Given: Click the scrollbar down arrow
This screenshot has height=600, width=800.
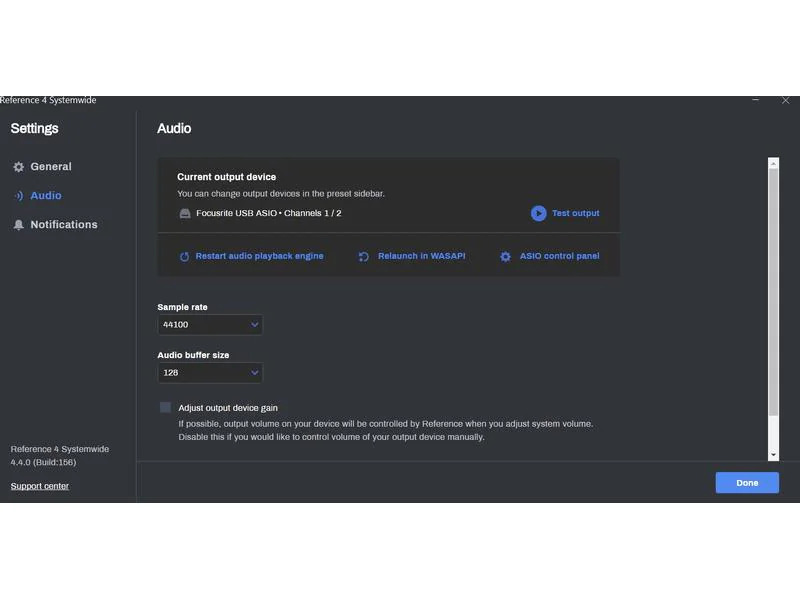Looking at the screenshot, I should pyautogui.click(x=773, y=454).
